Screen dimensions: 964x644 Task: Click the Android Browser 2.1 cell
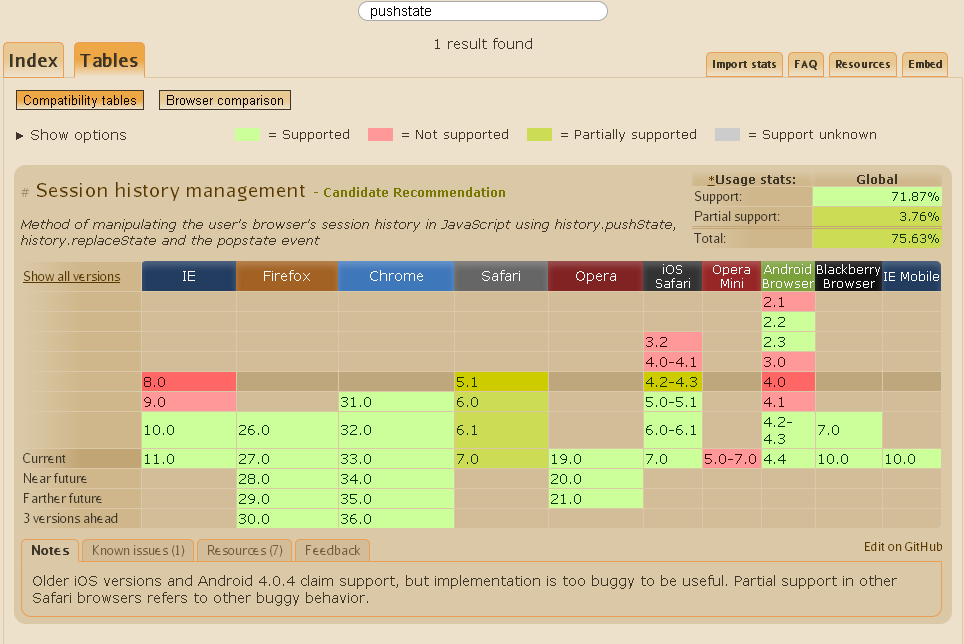tap(788, 302)
